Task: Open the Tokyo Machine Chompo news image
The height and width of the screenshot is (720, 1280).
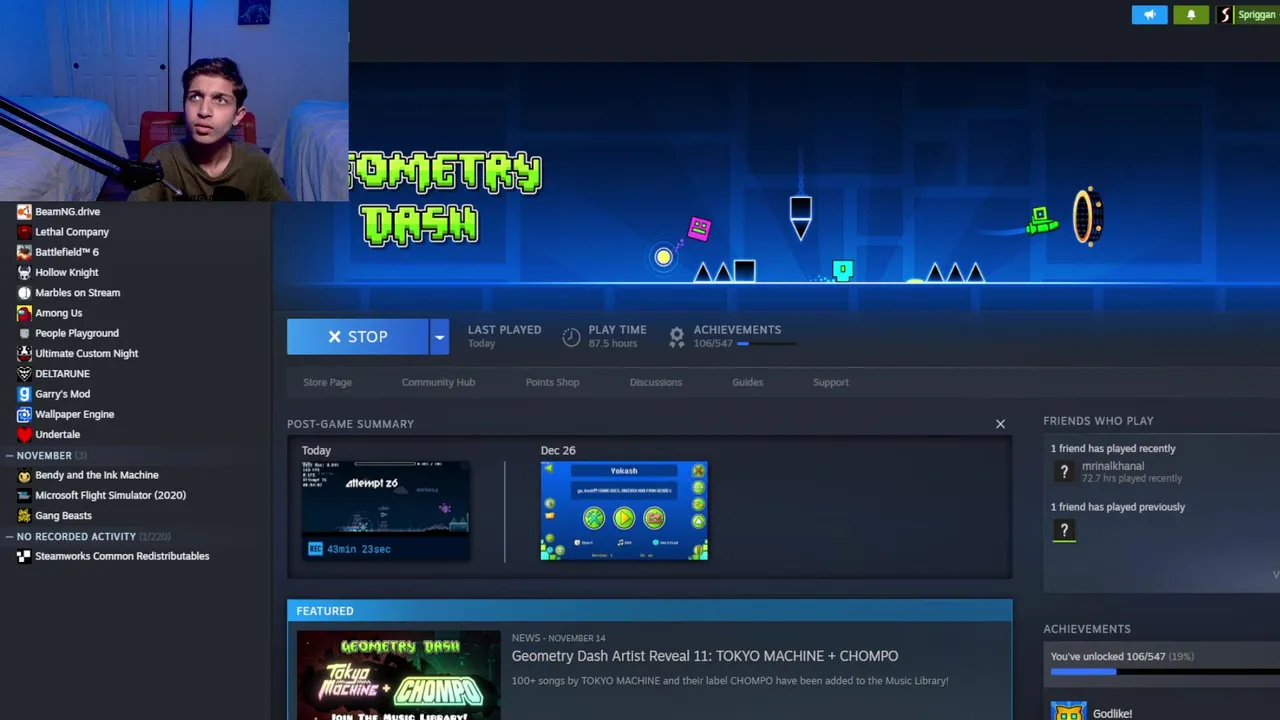Action: coord(398,675)
